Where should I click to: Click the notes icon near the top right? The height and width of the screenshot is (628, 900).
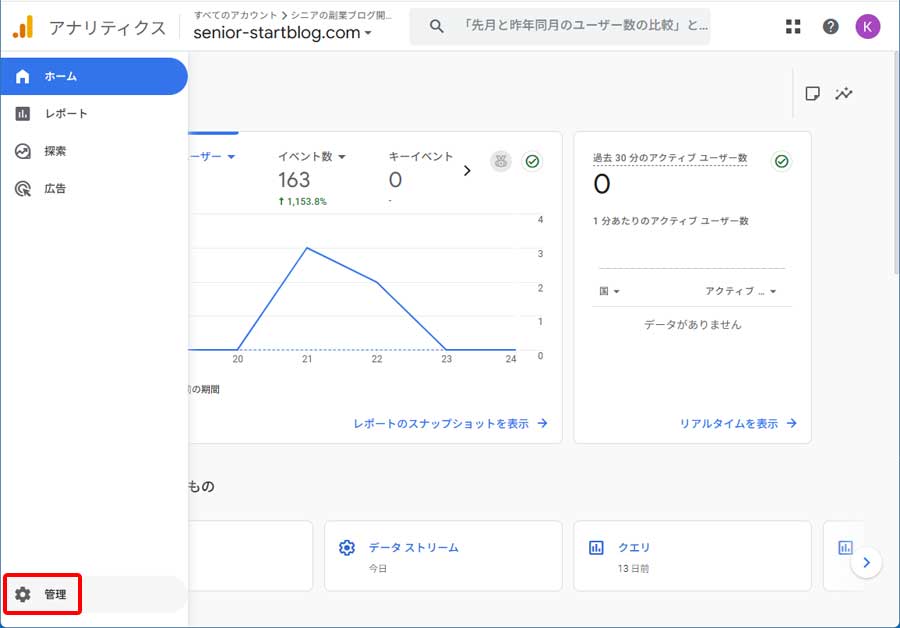coord(813,92)
